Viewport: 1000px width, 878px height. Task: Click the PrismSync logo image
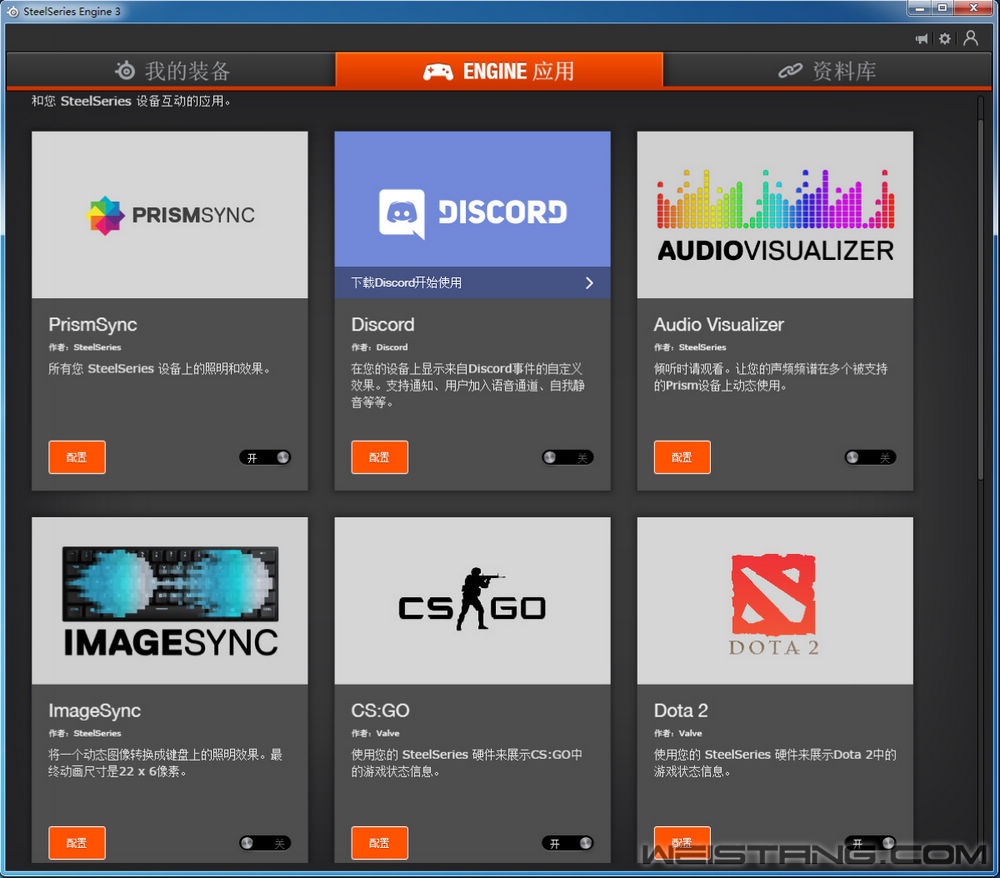pos(170,215)
